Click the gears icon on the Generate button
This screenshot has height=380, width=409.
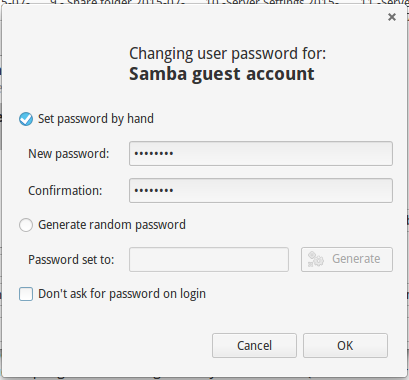(315, 259)
